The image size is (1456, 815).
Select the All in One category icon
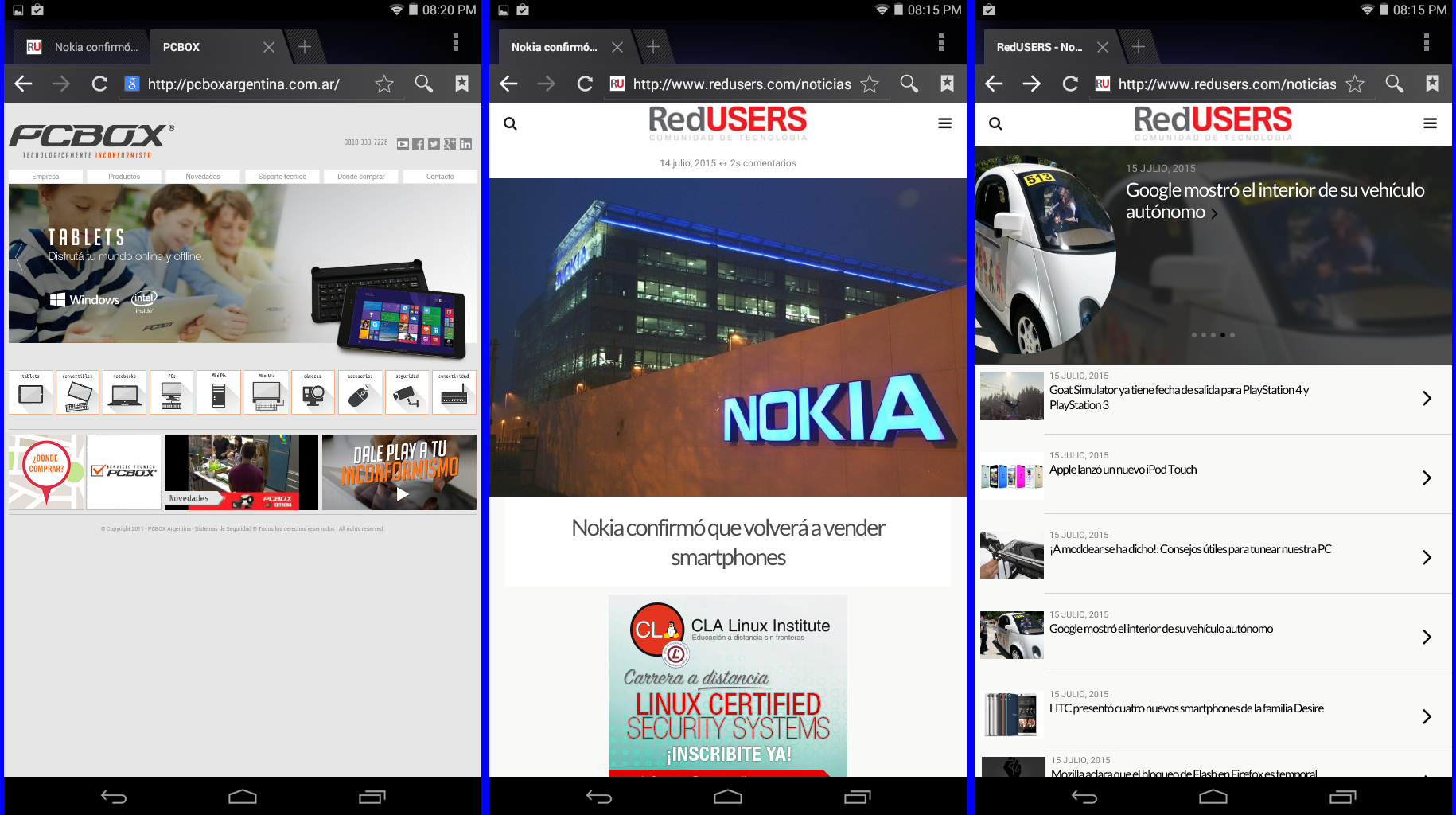[267, 392]
